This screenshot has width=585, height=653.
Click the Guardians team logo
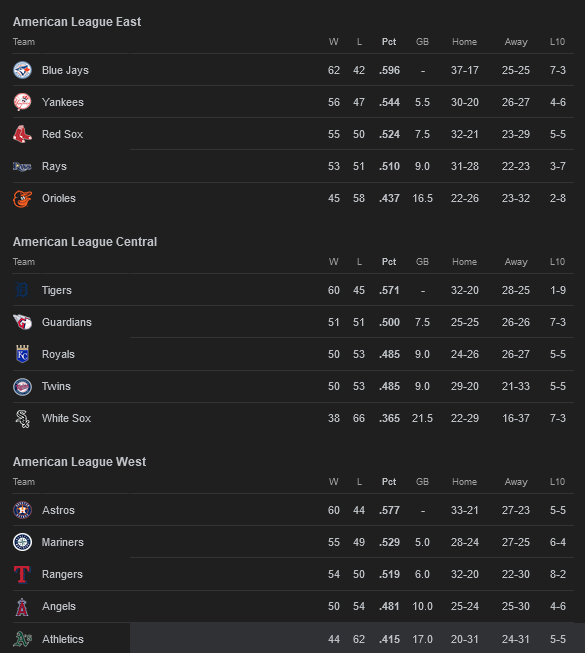tap(22, 322)
